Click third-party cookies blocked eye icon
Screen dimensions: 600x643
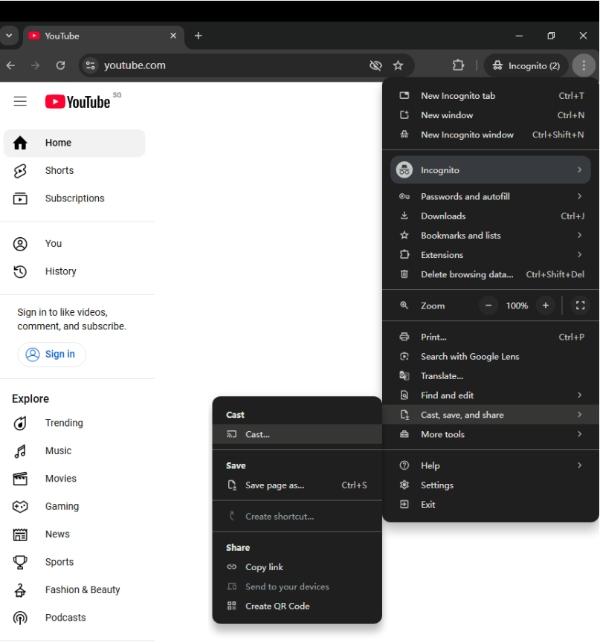point(375,66)
